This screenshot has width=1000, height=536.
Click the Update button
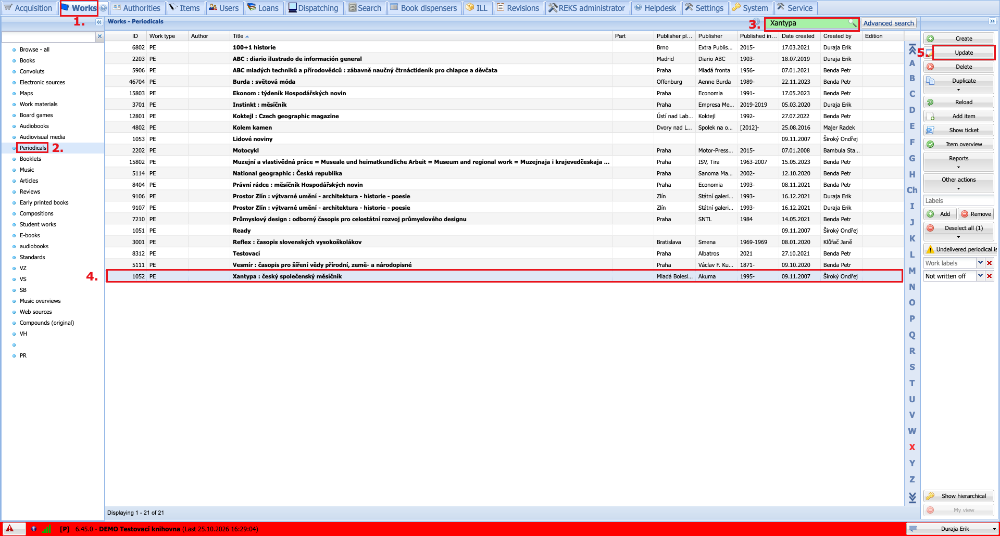(963, 52)
